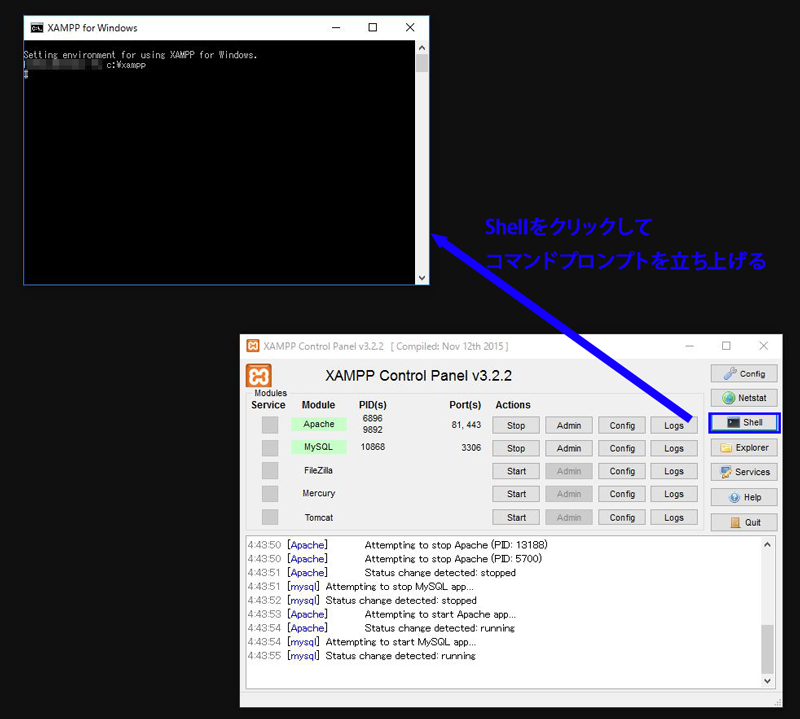The image size is (800, 719).
Task: Close the XAMPP for Windows shell window
Action: click(410, 28)
